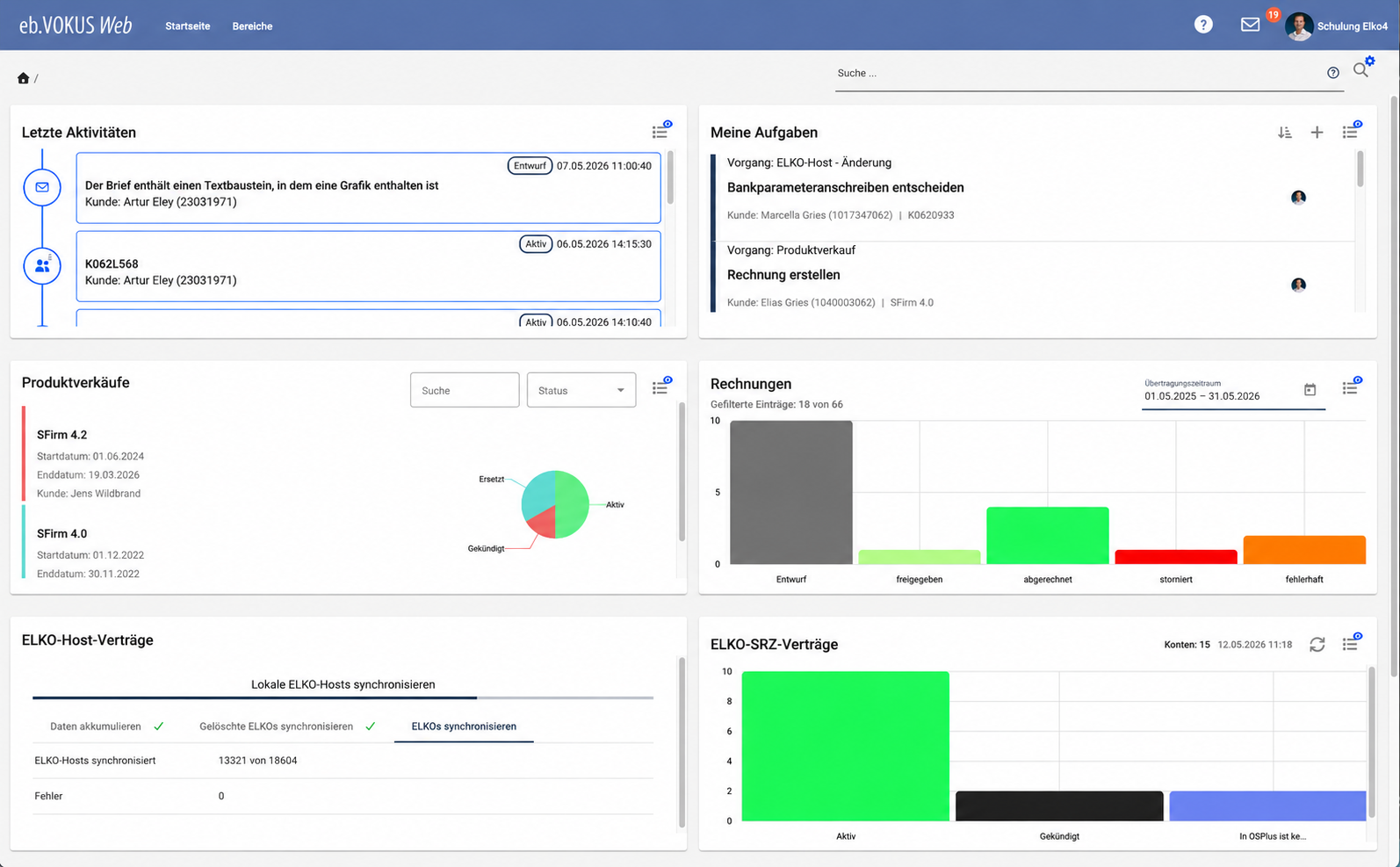The height and width of the screenshot is (867, 1400).
Task: Open ELKO-SRZ-Verträge list view settings icon
Action: pyautogui.click(x=1351, y=643)
